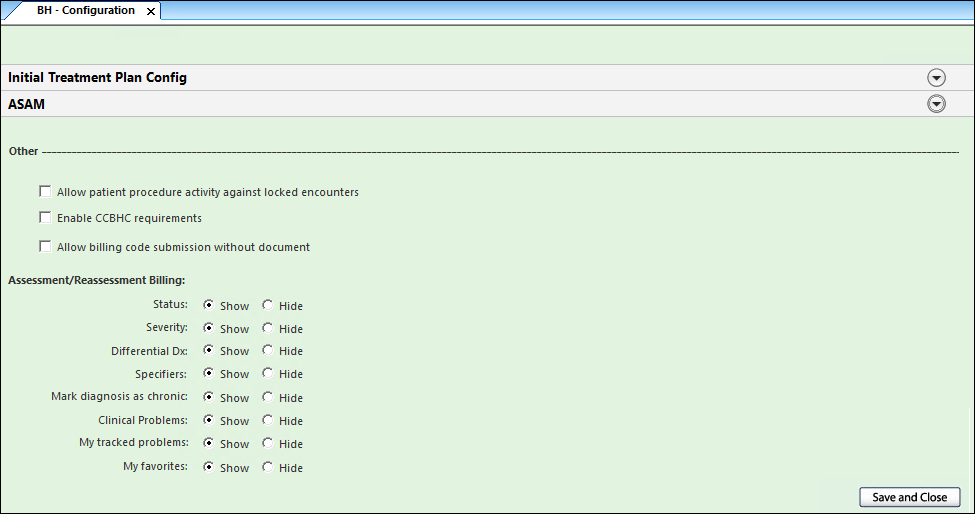Viewport: 975px width, 514px height.
Task: Enable Allow patient procedure activity against locked encounters
Action: click(45, 191)
